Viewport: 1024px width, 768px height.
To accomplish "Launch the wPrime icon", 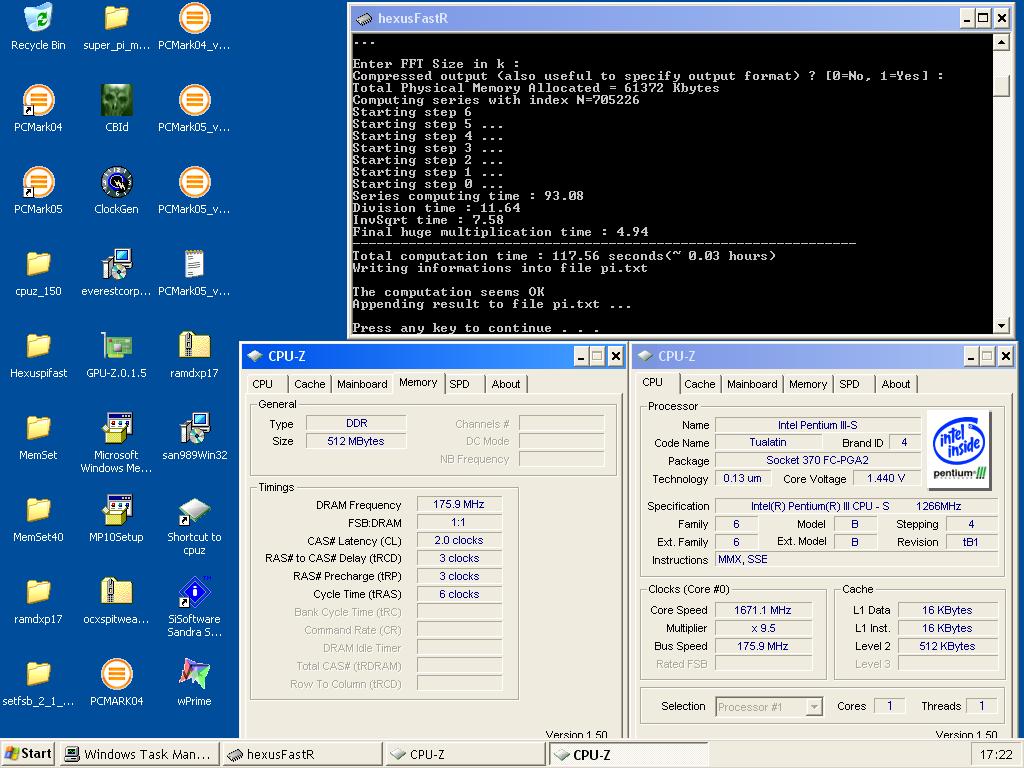I will coord(194,674).
